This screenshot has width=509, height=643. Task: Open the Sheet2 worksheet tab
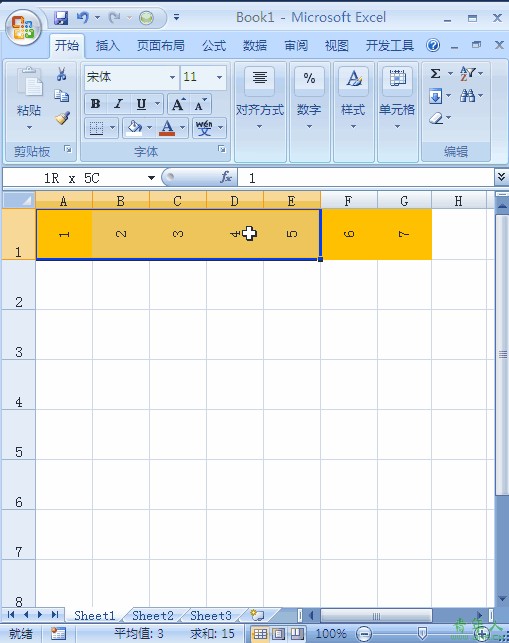pyautogui.click(x=153, y=616)
